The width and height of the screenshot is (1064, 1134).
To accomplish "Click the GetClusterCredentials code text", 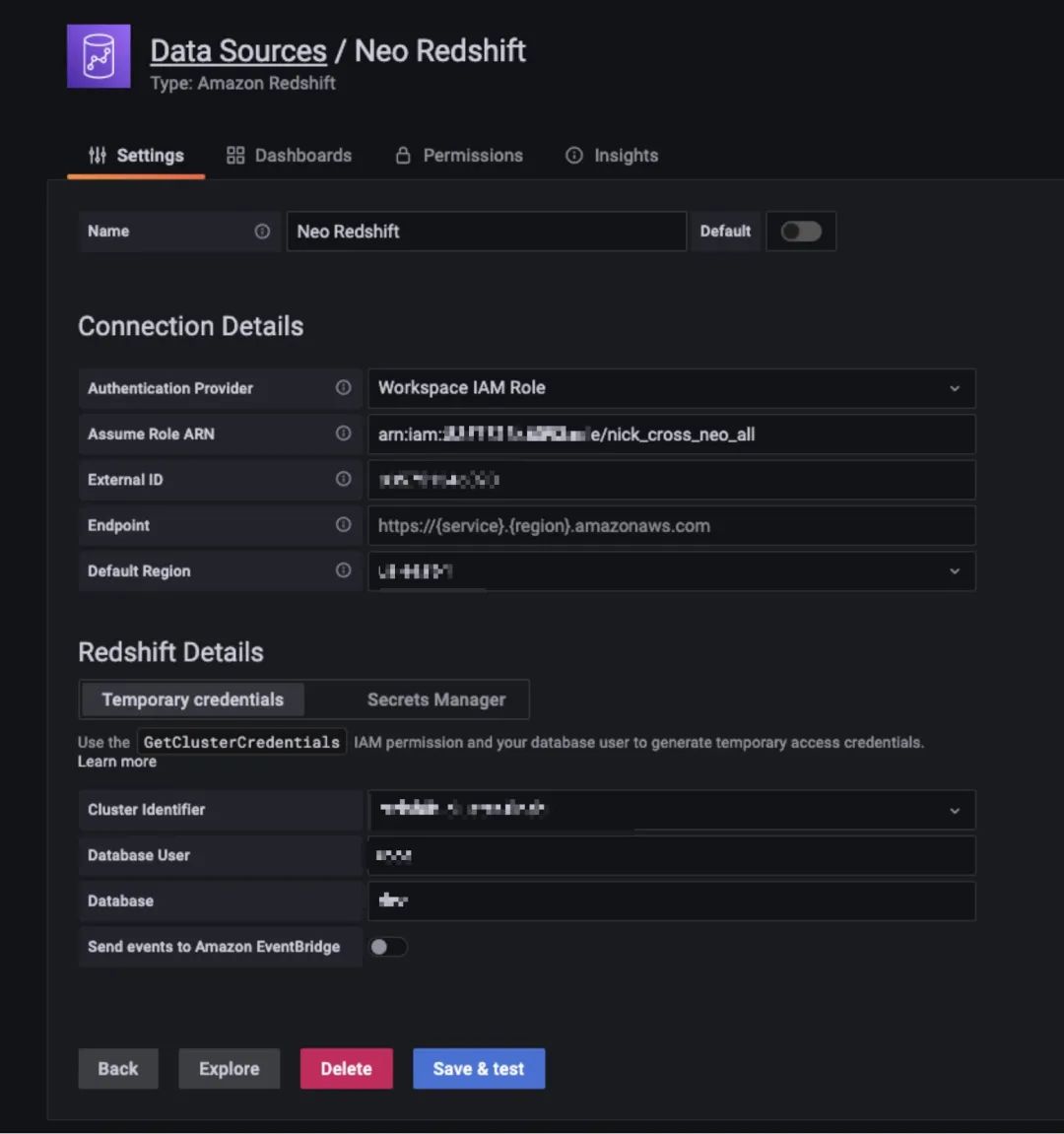I will coord(241,742).
